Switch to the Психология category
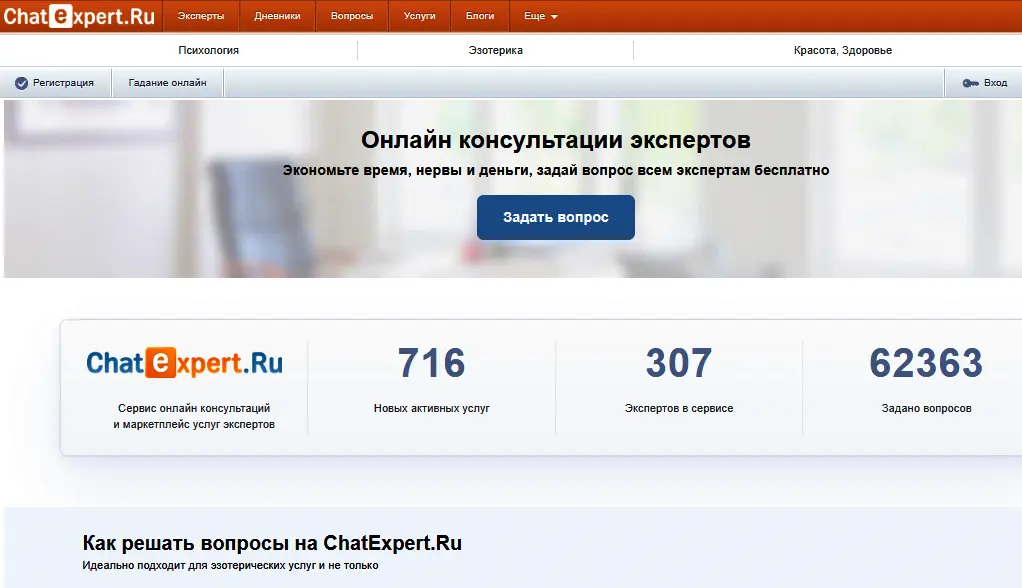Viewport: 1022px width, 588px height. tap(208, 50)
